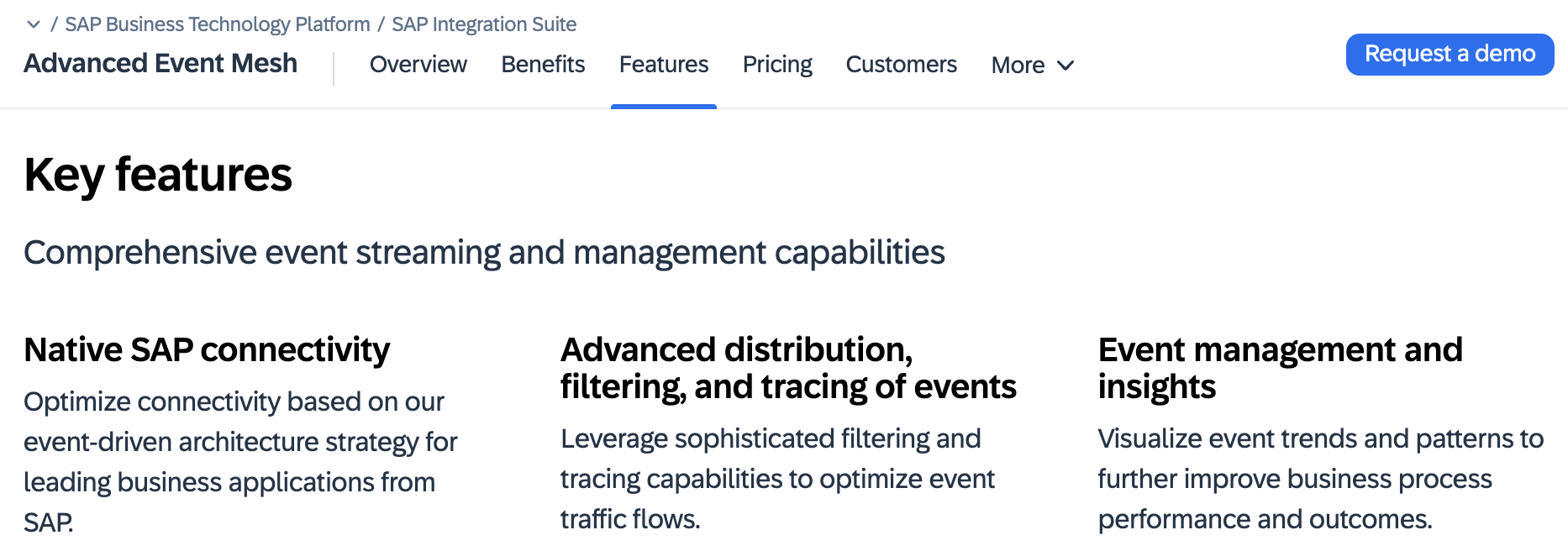Open SAP Integration Suite breadcrumb link

(x=484, y=24)
